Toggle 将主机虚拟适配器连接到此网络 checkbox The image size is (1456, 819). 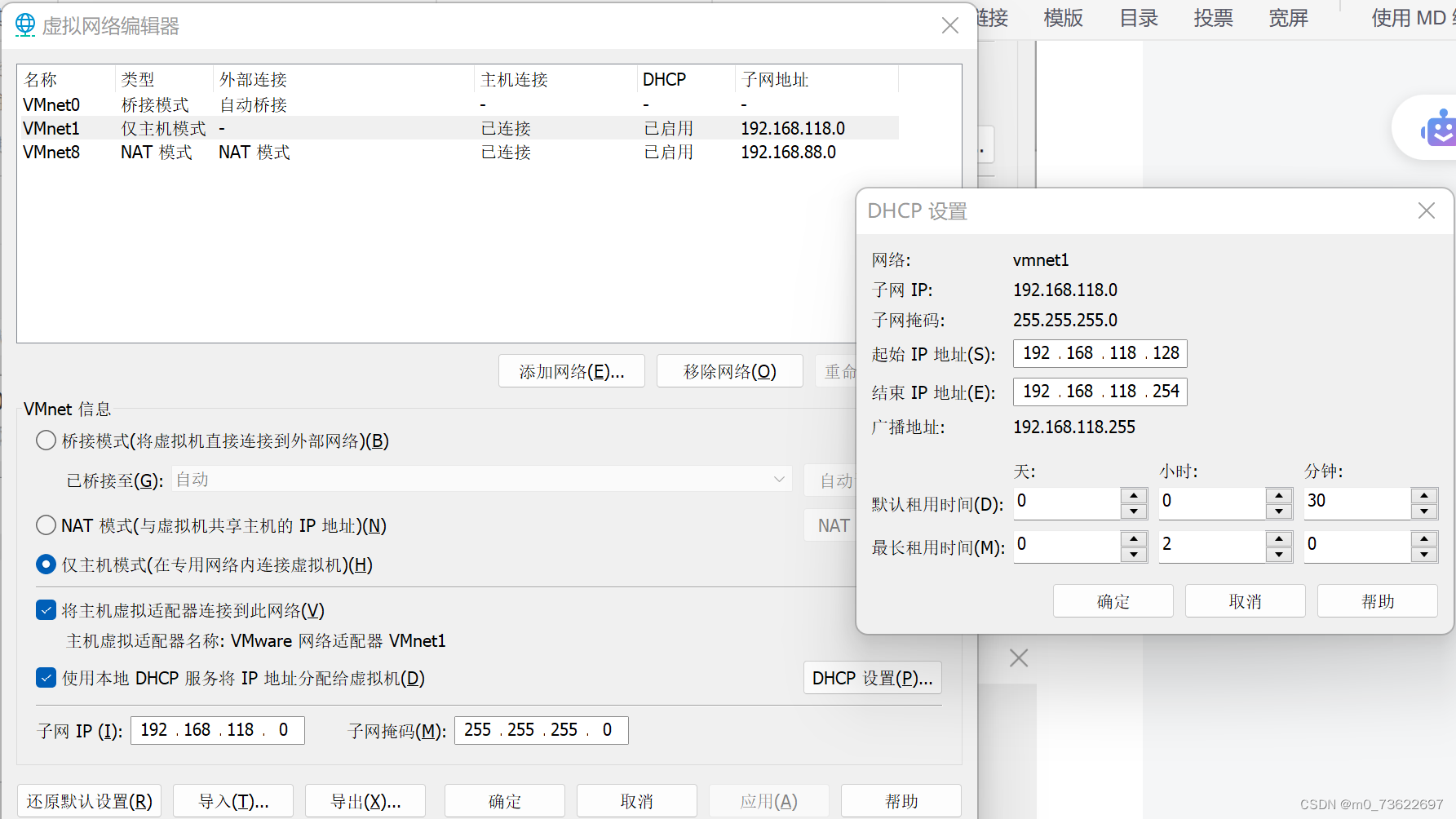tap(46, 609)
